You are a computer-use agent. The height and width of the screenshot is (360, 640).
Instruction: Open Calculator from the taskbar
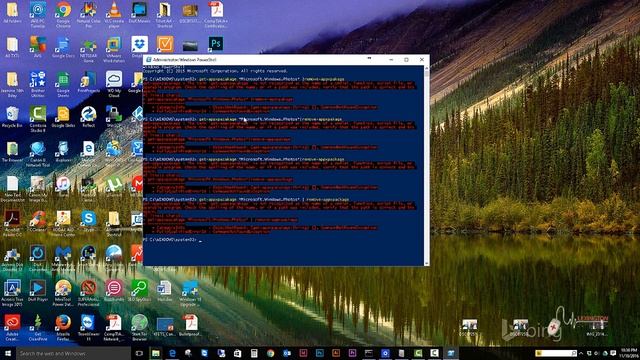254,353
